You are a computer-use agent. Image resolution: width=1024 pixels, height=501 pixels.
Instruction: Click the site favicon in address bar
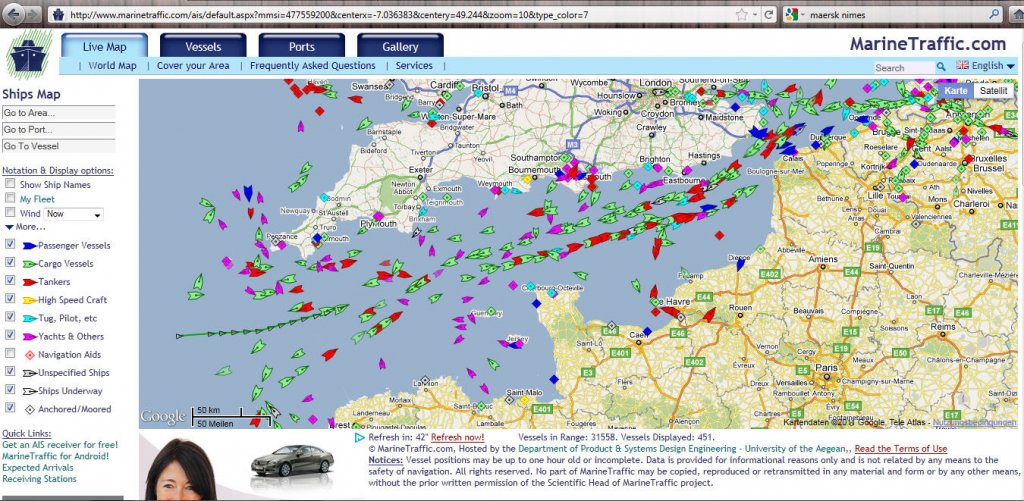(58, 14)
